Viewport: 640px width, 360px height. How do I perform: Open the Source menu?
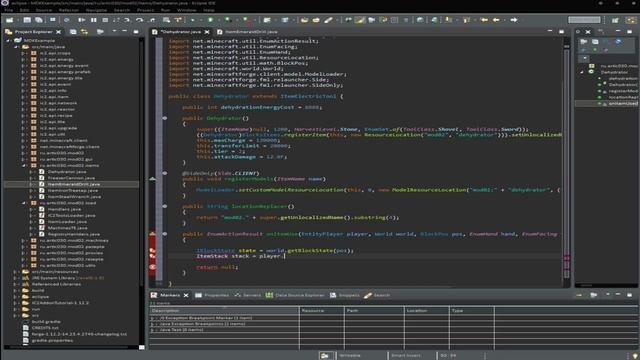point(44,10)
